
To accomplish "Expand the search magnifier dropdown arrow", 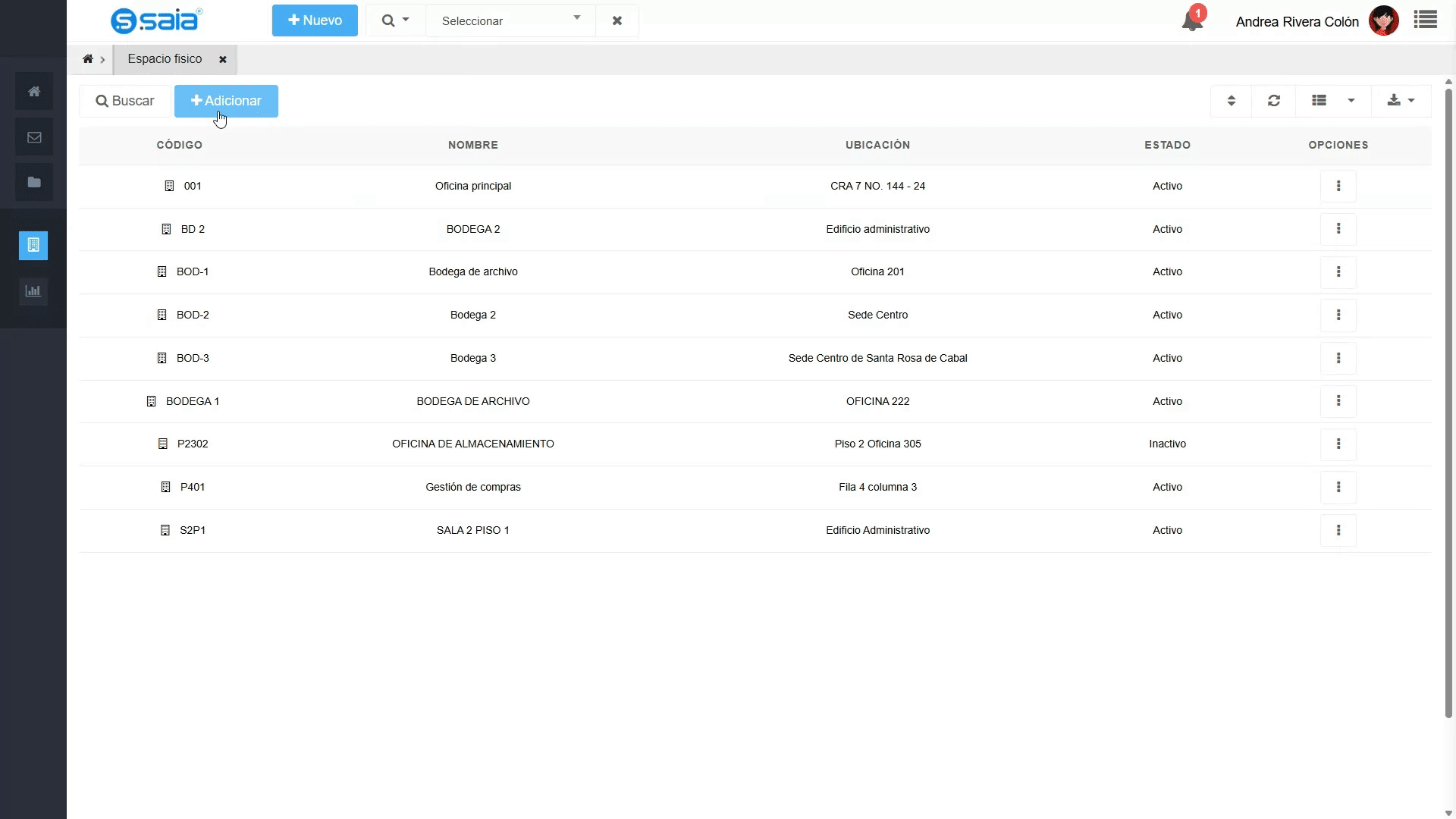I will tap(395, 20).
